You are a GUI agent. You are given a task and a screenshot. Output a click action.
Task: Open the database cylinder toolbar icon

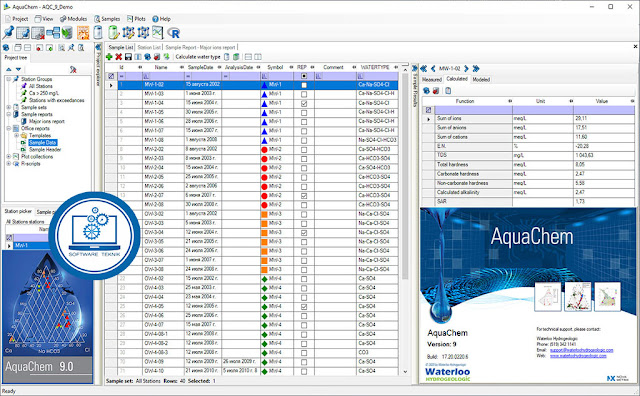pyautogui.click(x=98, y=33)
